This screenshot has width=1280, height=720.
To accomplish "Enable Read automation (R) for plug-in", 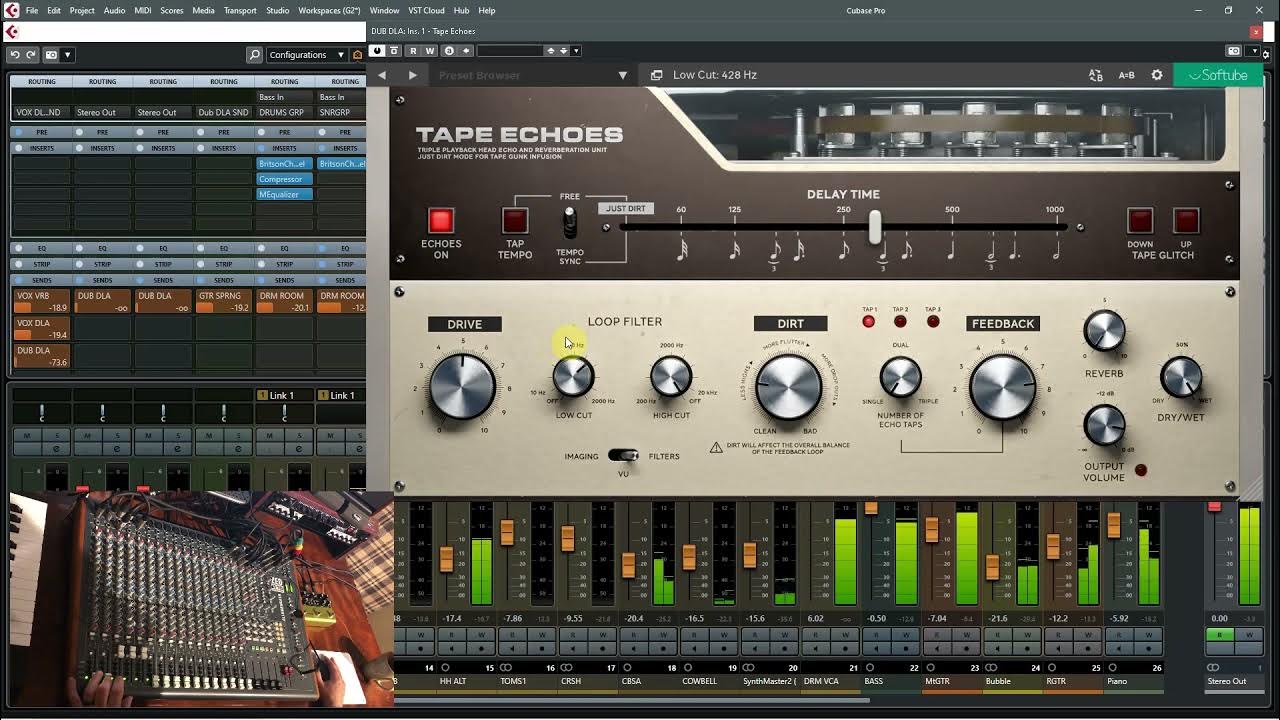I will point(413,50).
